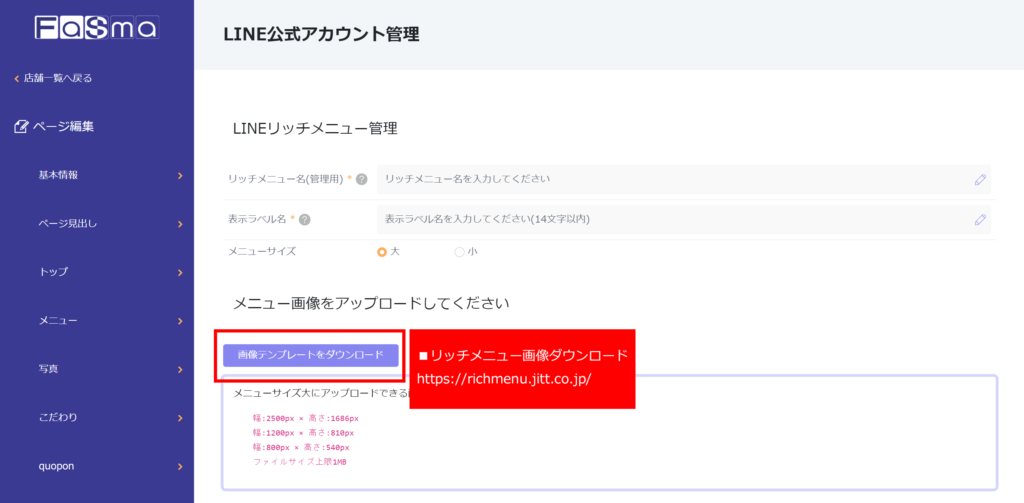Viewport: 1024px width, 503px height.
Task: Expand the ページ見出し sidebar arrow
Action: 180,224
